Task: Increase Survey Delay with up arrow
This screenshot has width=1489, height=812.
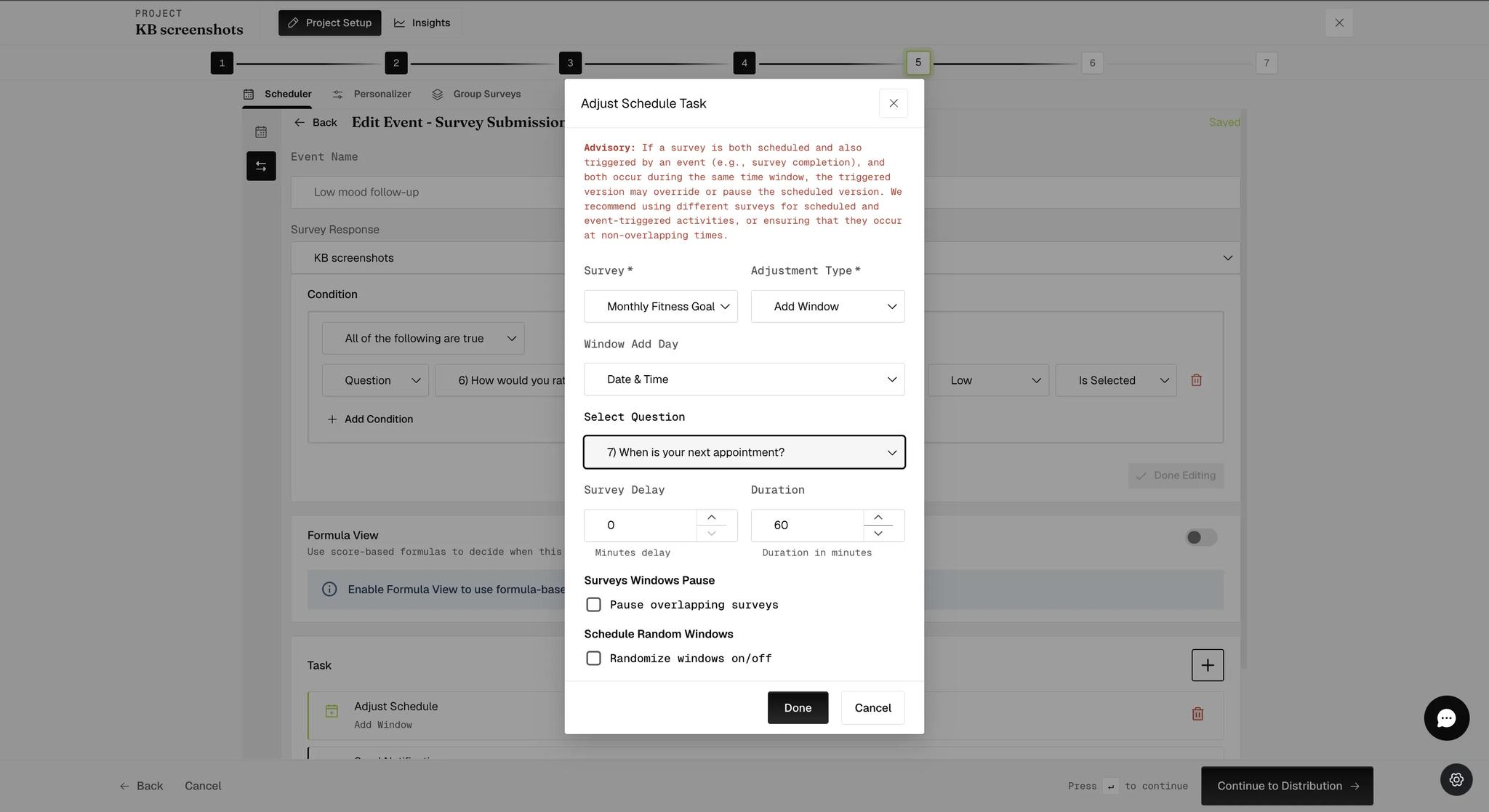Action: point(711,517)
